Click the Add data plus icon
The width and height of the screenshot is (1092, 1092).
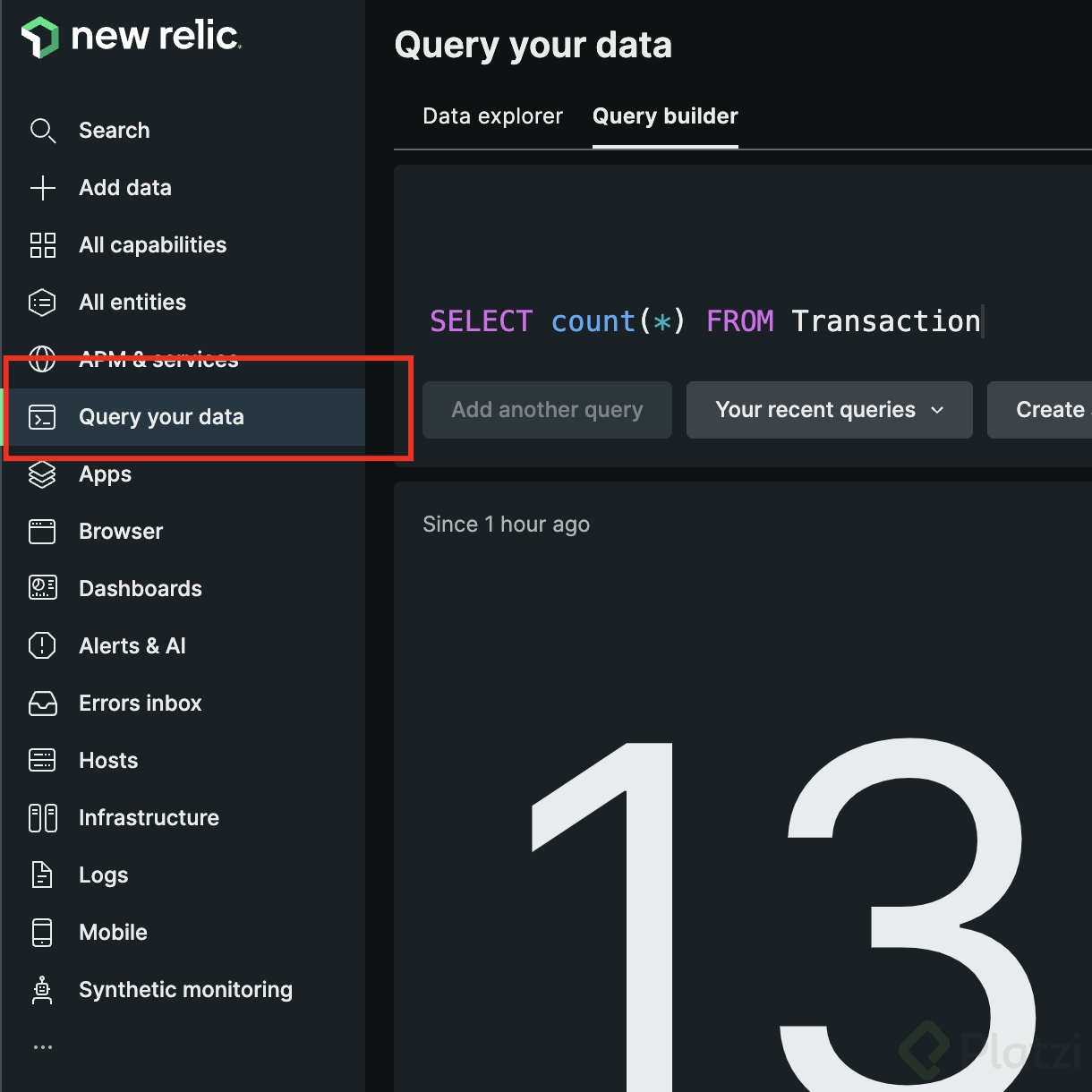point(42,188)
